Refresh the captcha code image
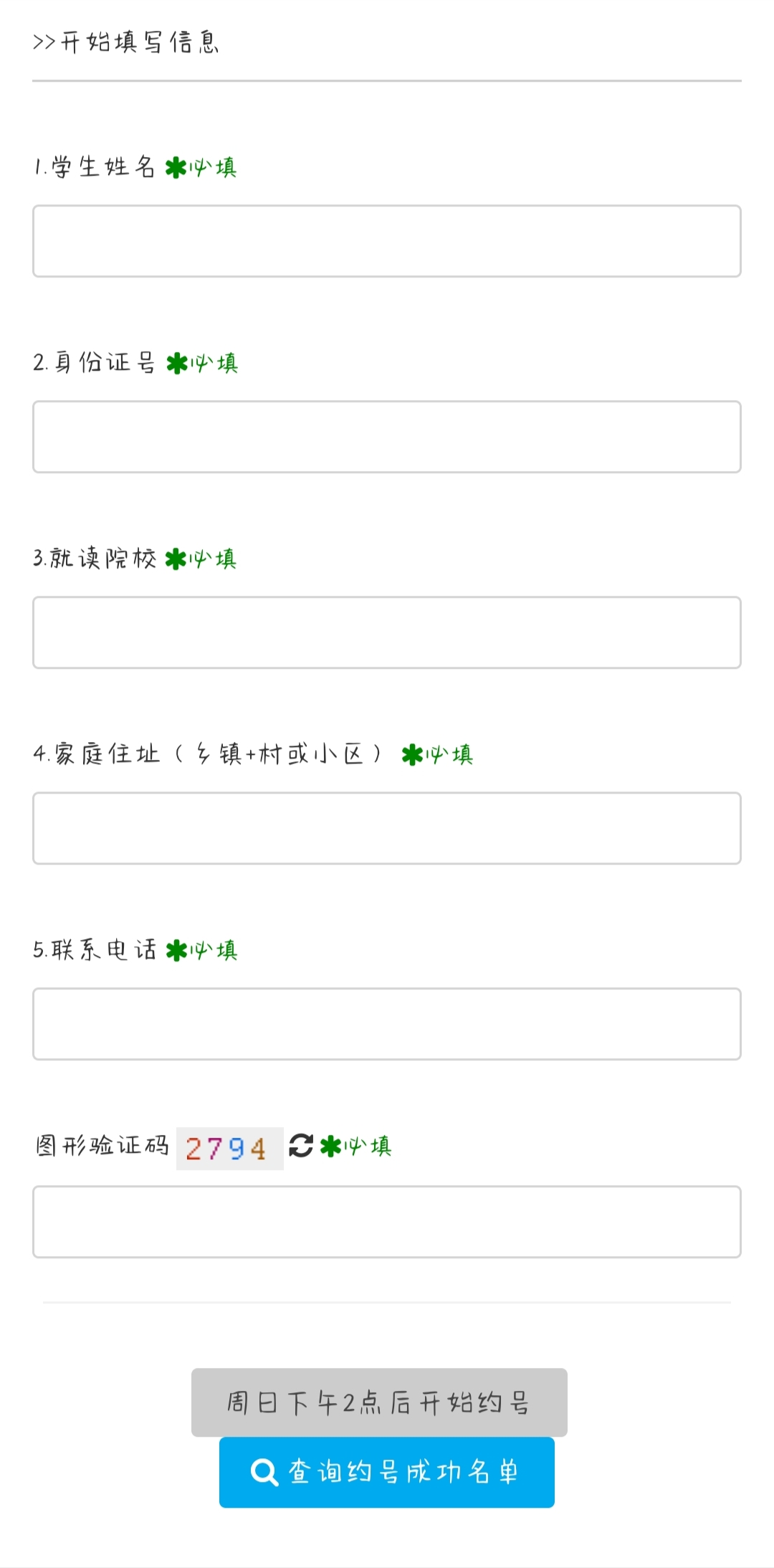Viewport: 774px width, 1568px height. pyautogui.click(x=302, y=1146)
